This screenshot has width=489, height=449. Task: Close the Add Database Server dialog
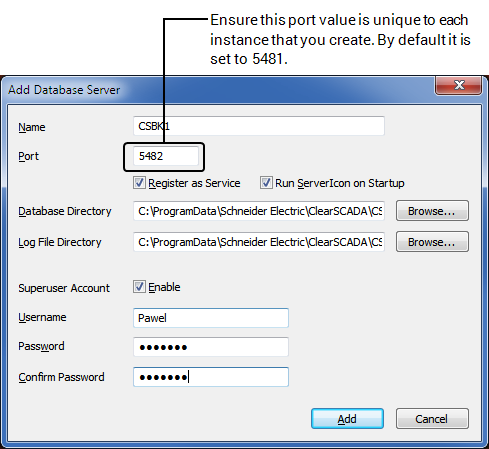pos(458,85)
